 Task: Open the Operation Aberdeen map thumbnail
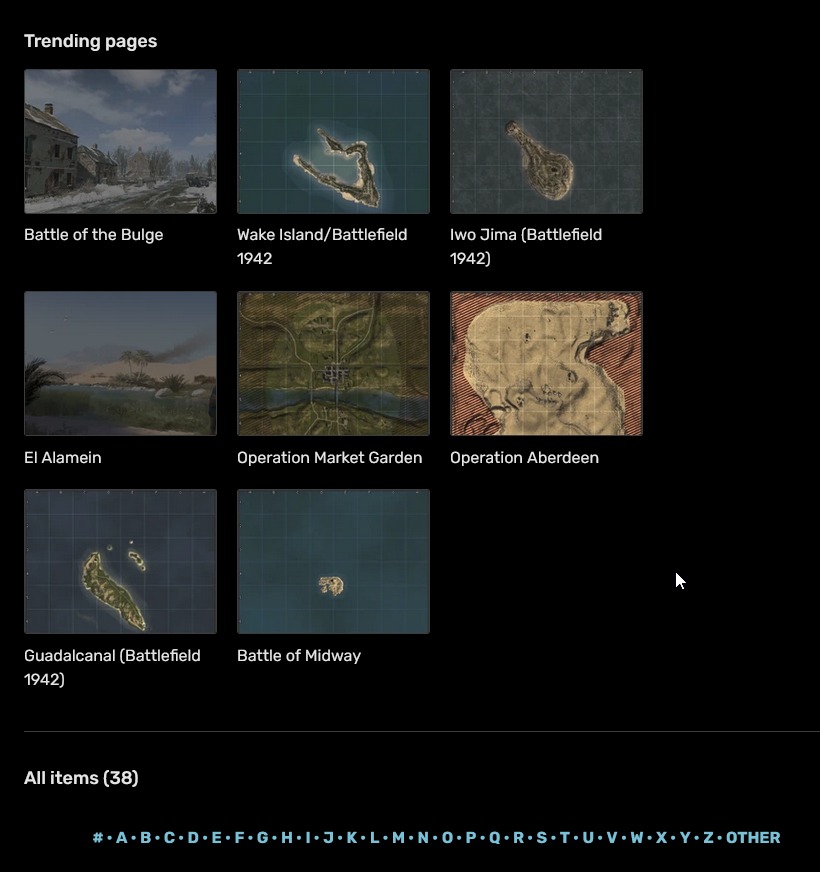(x=546, y=363)
